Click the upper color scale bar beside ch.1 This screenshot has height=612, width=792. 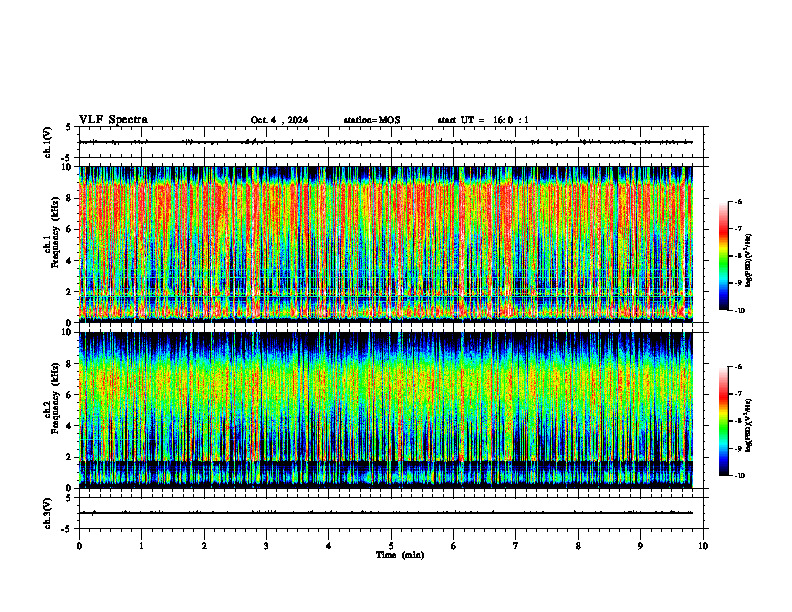click(723, 256)
